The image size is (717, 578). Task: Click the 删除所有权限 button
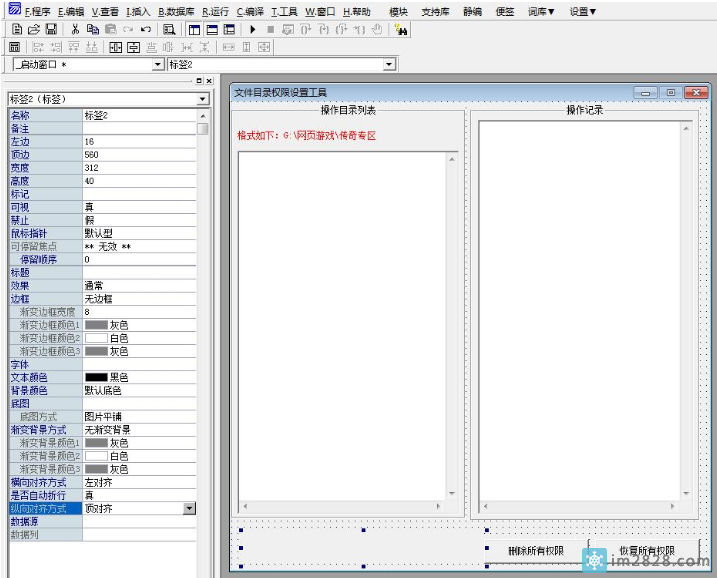(x=536, y=550)
